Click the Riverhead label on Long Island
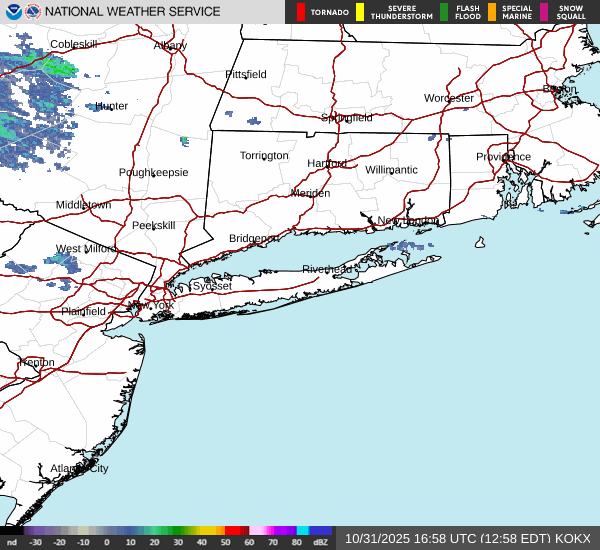Image resolution: width=600 pixels, height=550 pixels. coord(327,270)
